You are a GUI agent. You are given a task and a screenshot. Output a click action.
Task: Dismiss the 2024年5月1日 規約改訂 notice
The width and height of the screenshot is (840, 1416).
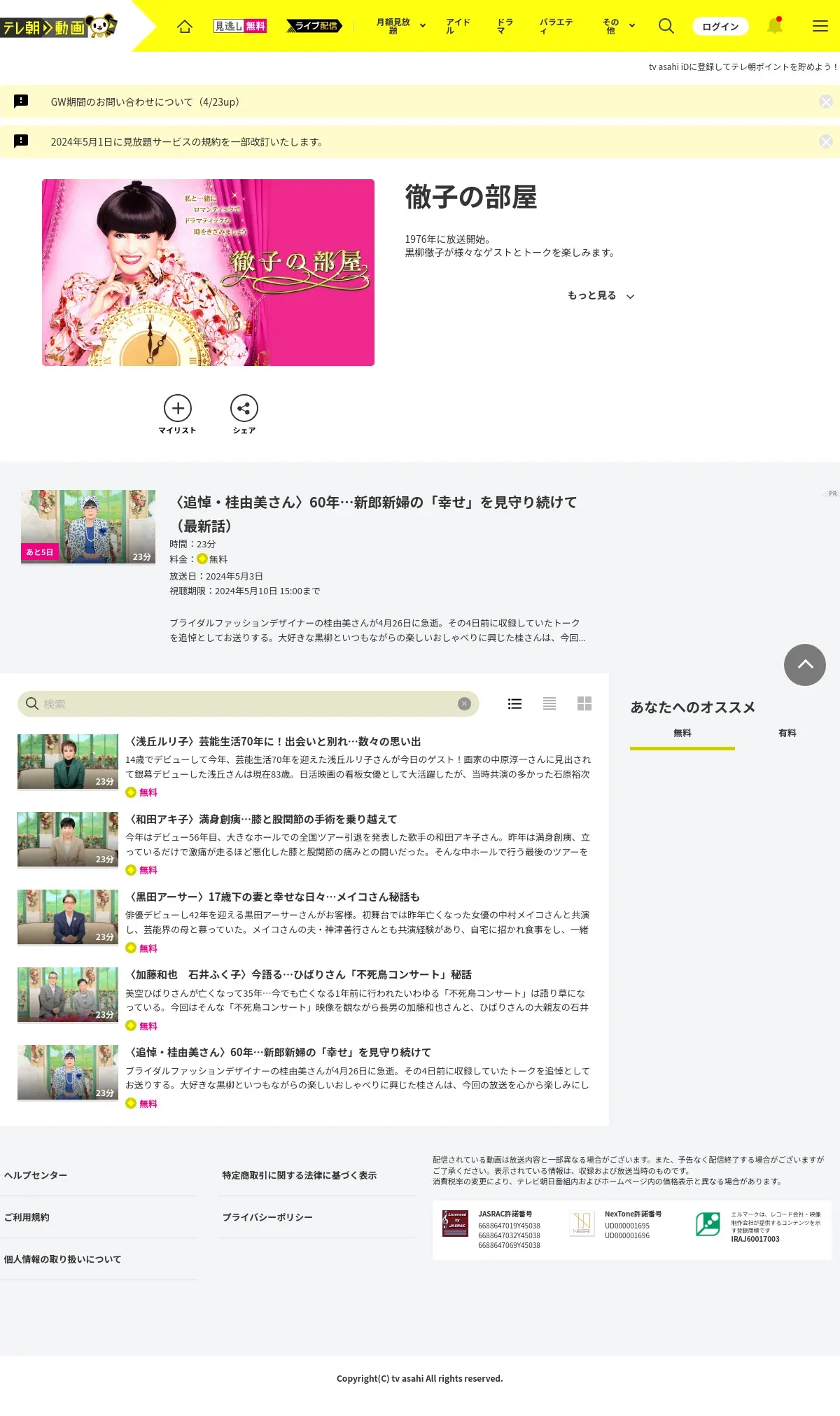coord(826,141)
